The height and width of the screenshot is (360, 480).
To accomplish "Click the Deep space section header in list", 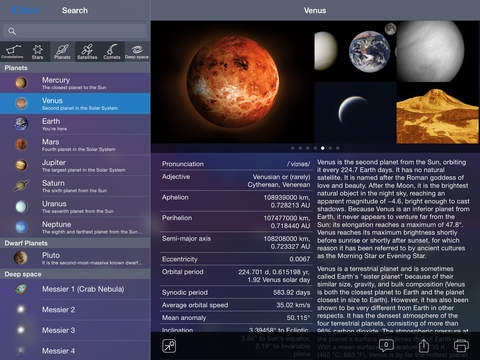I will click(75, 274).
